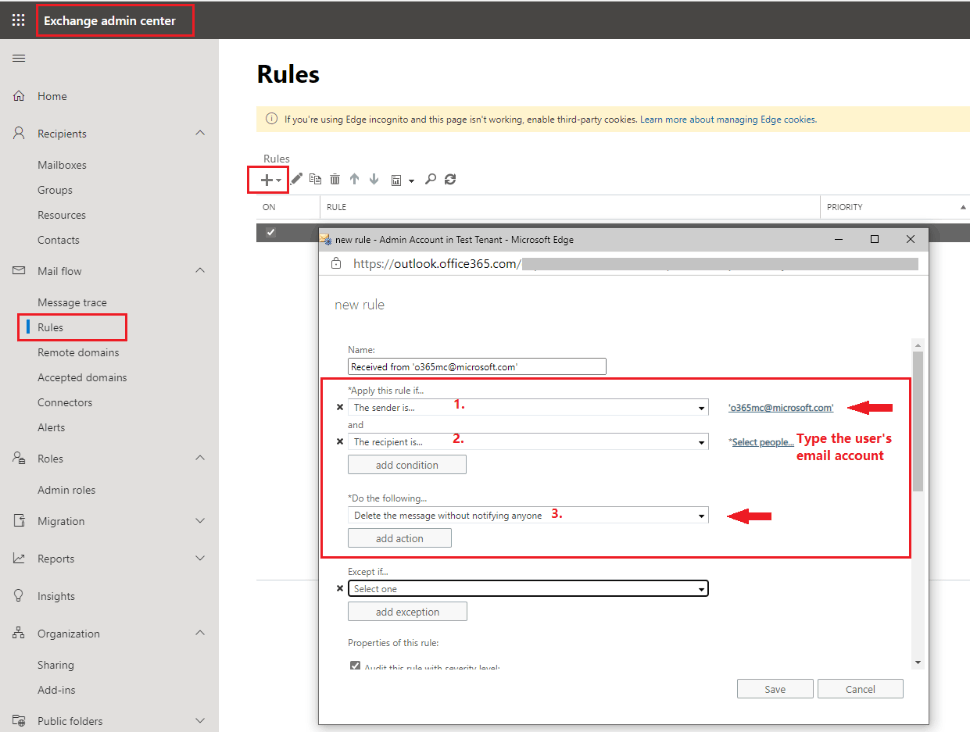Expand the Public folders chevron

tap(200, 721)
